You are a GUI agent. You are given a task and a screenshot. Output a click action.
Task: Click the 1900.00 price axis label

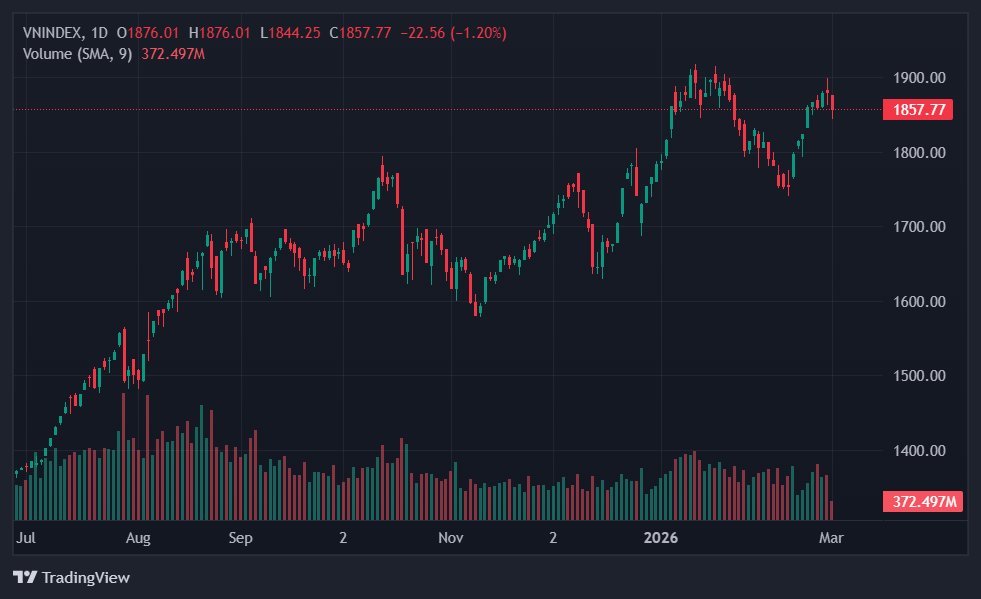(x=918, y=78)
